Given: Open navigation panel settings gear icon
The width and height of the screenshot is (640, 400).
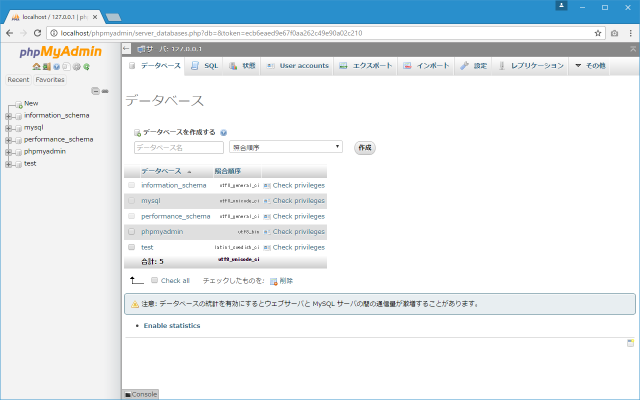Looking at the screenshot, I should coord(76,67).
